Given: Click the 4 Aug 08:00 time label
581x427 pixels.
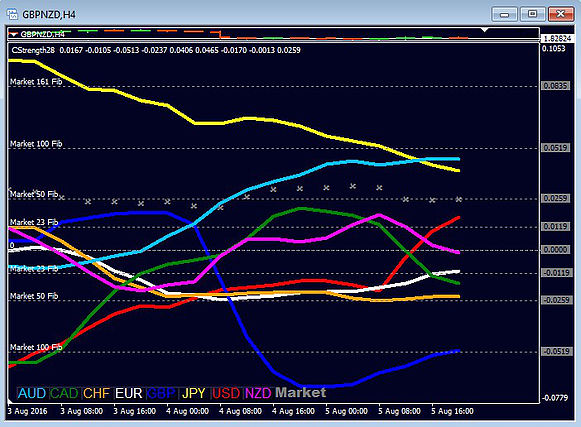Looking at the screenshot, I should (x=240, y=411).
